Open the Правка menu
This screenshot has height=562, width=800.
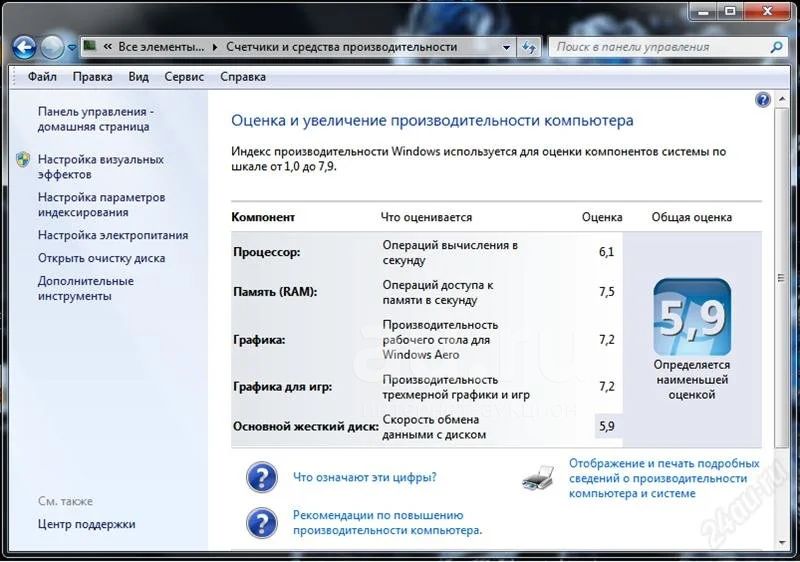tap(92, 77)
